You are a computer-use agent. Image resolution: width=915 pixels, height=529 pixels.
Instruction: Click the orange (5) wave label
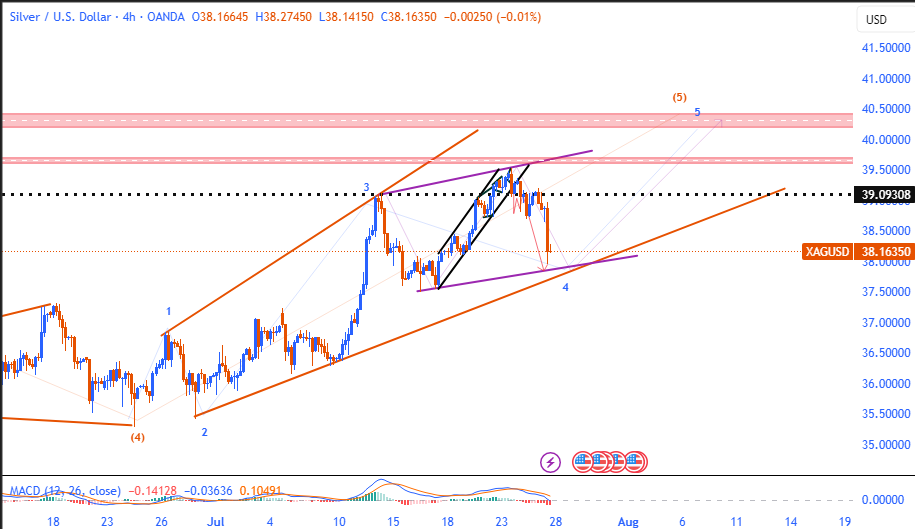tap(679, 97)
